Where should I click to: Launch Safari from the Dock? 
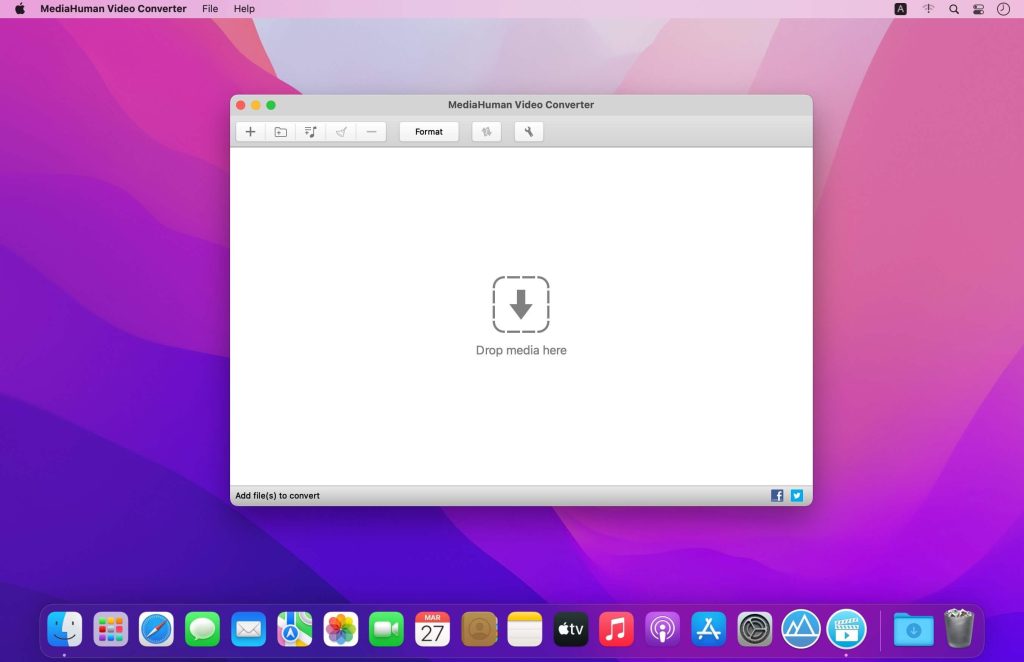pos(155,629)
